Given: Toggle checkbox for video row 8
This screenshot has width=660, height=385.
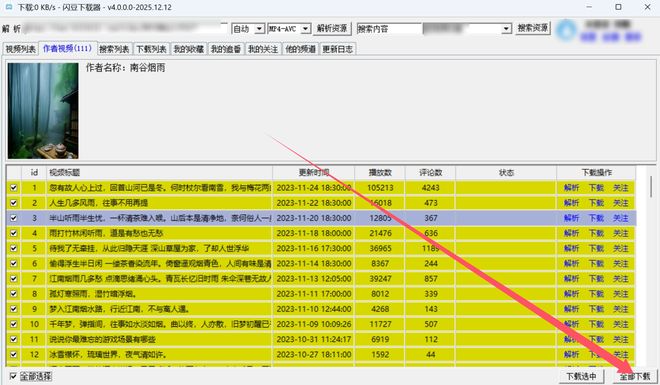Looking at the screenshot, I should (14, 294).
